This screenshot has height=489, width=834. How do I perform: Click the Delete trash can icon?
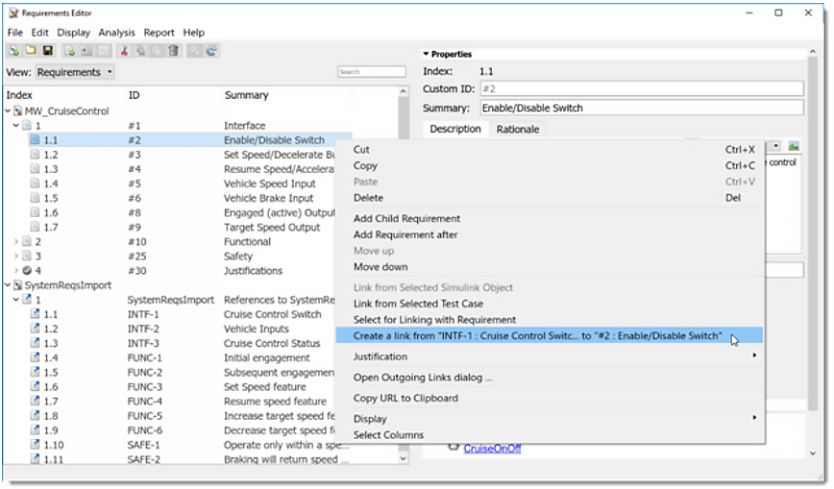tap(173, 51)
